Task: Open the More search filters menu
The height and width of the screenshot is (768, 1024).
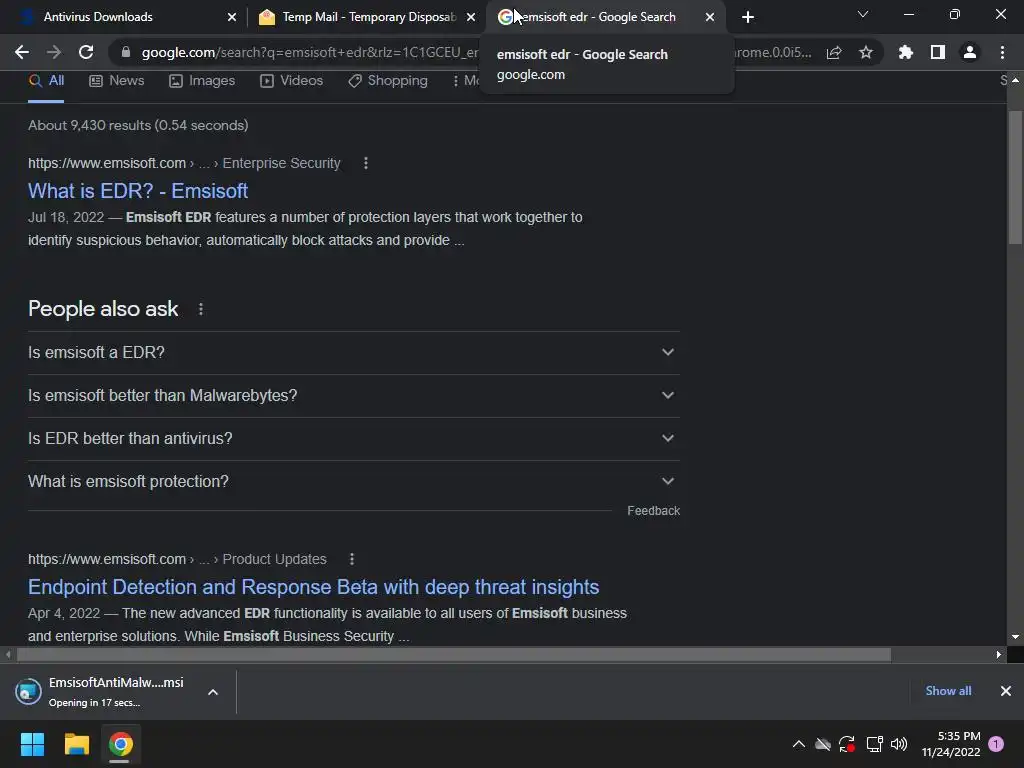Action: pos(466,81)
